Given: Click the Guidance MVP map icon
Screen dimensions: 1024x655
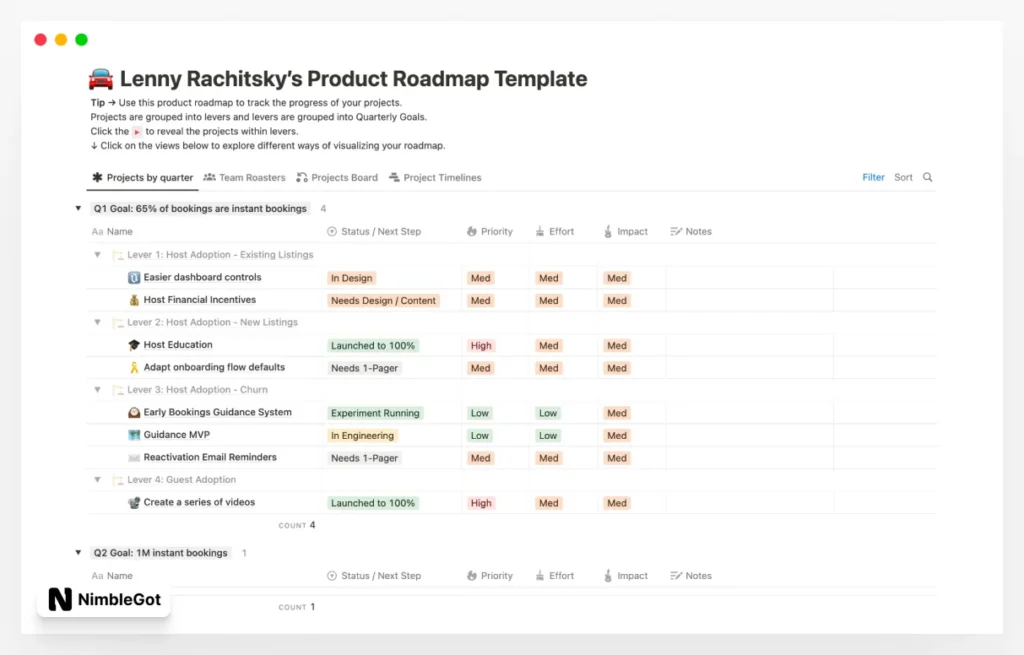Looking at the screenshot, I should click(x=134, y=435).
